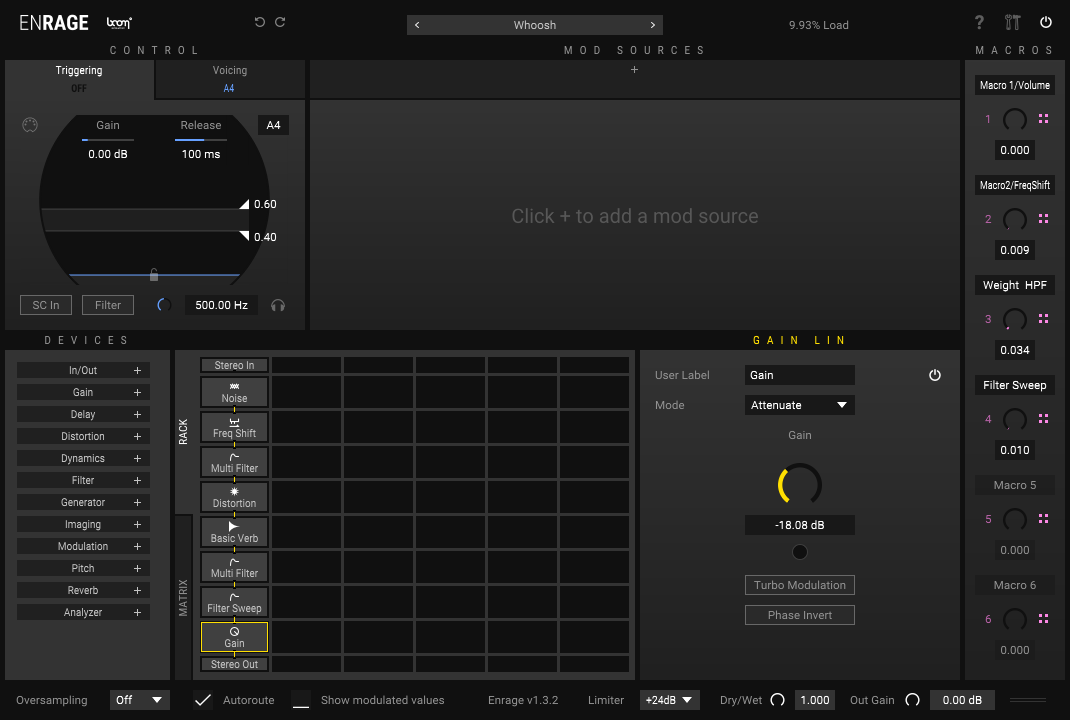Image resolution: width=1070 pixels, height=720 pixels.
Task: Select the MATRIX vertical tab
Action: [183, 597]
